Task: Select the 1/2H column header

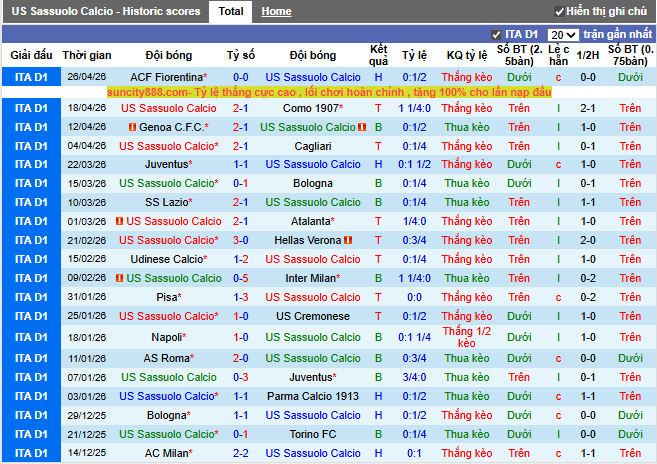Action: click(588, 55)
